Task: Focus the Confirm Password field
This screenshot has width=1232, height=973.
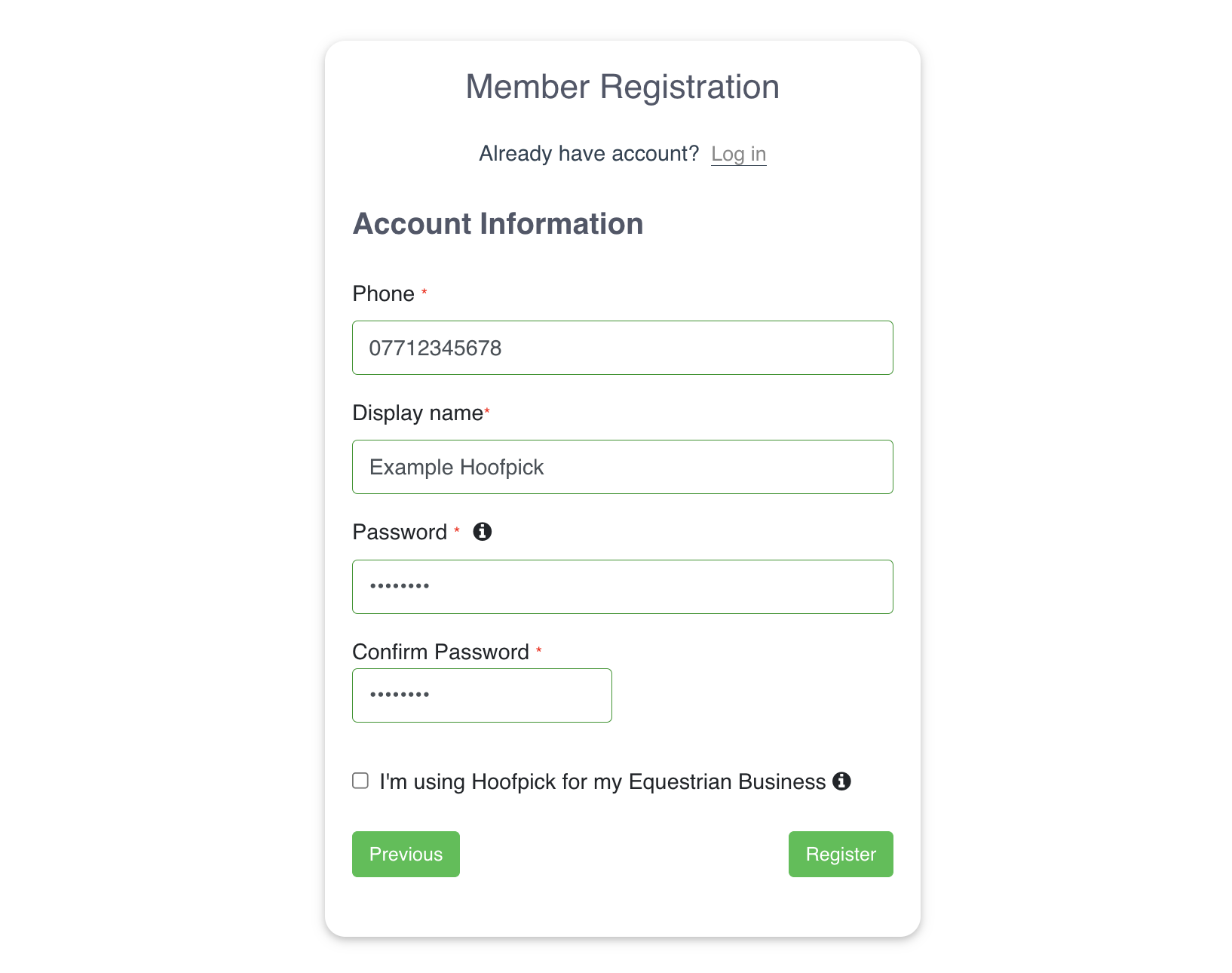Action: click(x=482, y=695)
